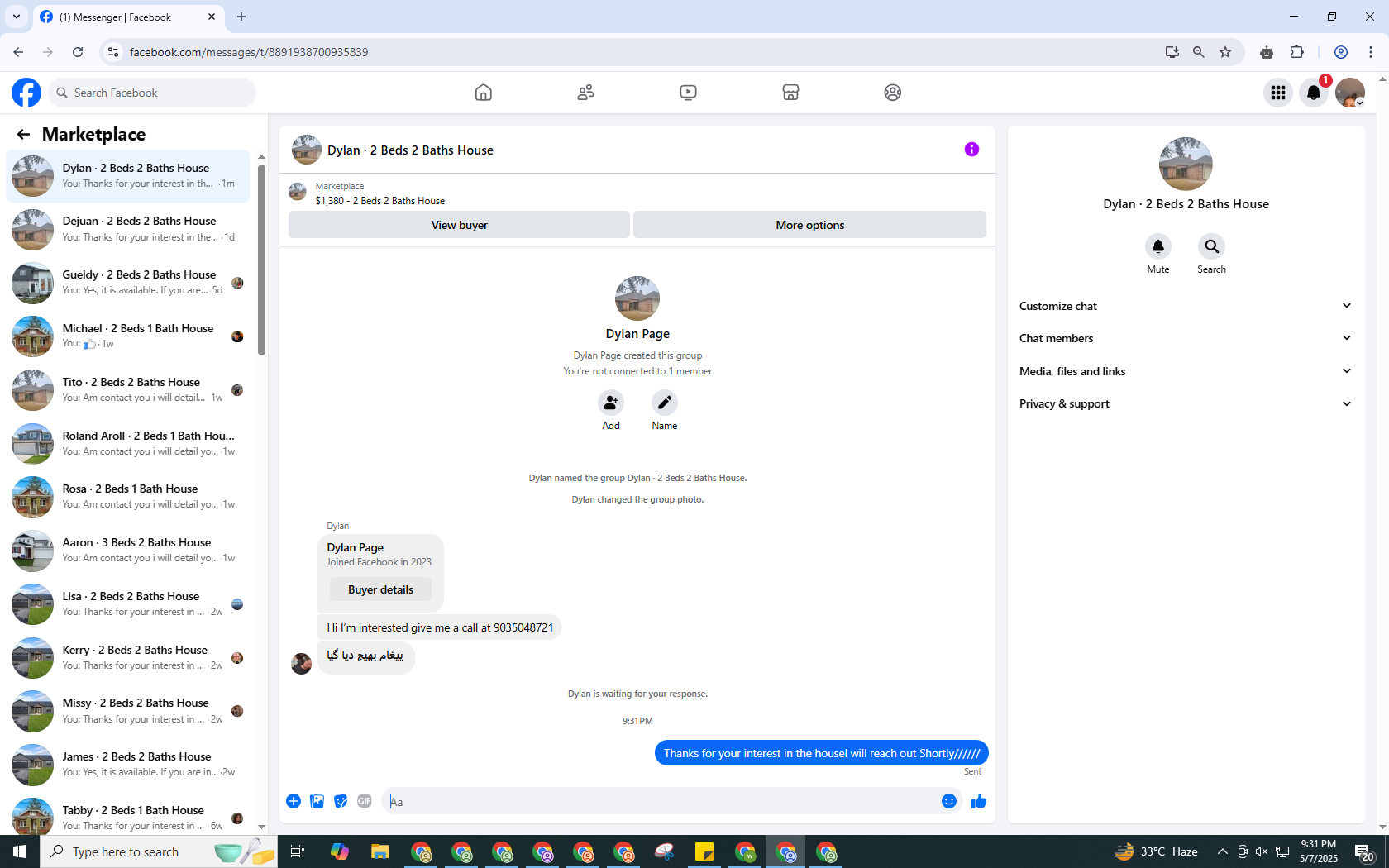Open the Marketplace storefront icon
This screenshot has width=1389, height=868.
coord(790,93)
